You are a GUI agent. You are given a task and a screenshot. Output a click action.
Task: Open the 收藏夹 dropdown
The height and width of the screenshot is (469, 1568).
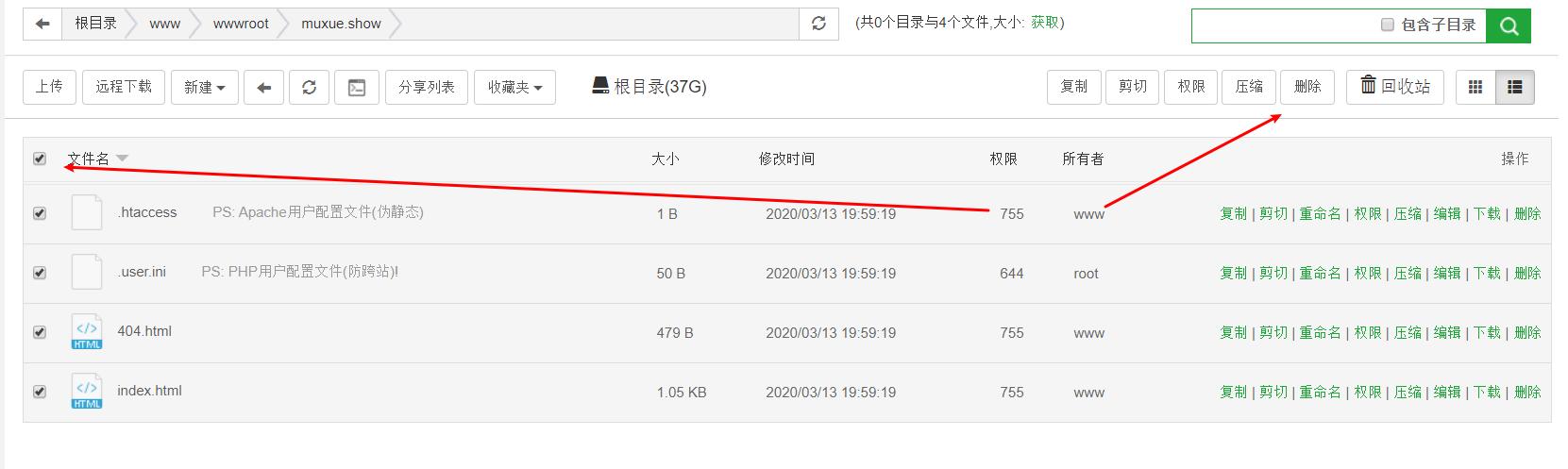514,87
